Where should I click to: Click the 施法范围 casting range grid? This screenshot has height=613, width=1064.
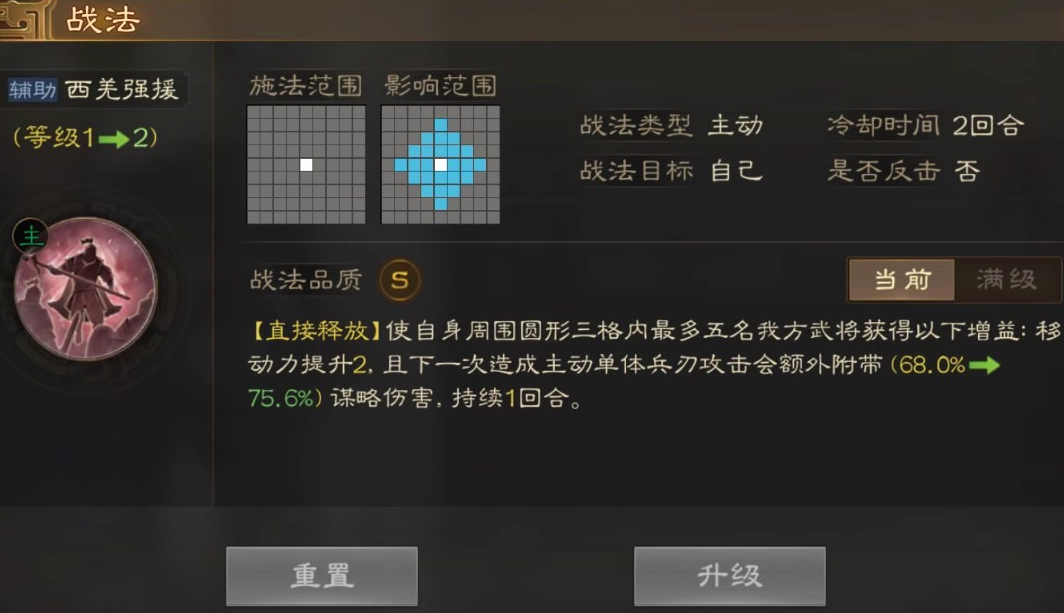tap(306, 164)
